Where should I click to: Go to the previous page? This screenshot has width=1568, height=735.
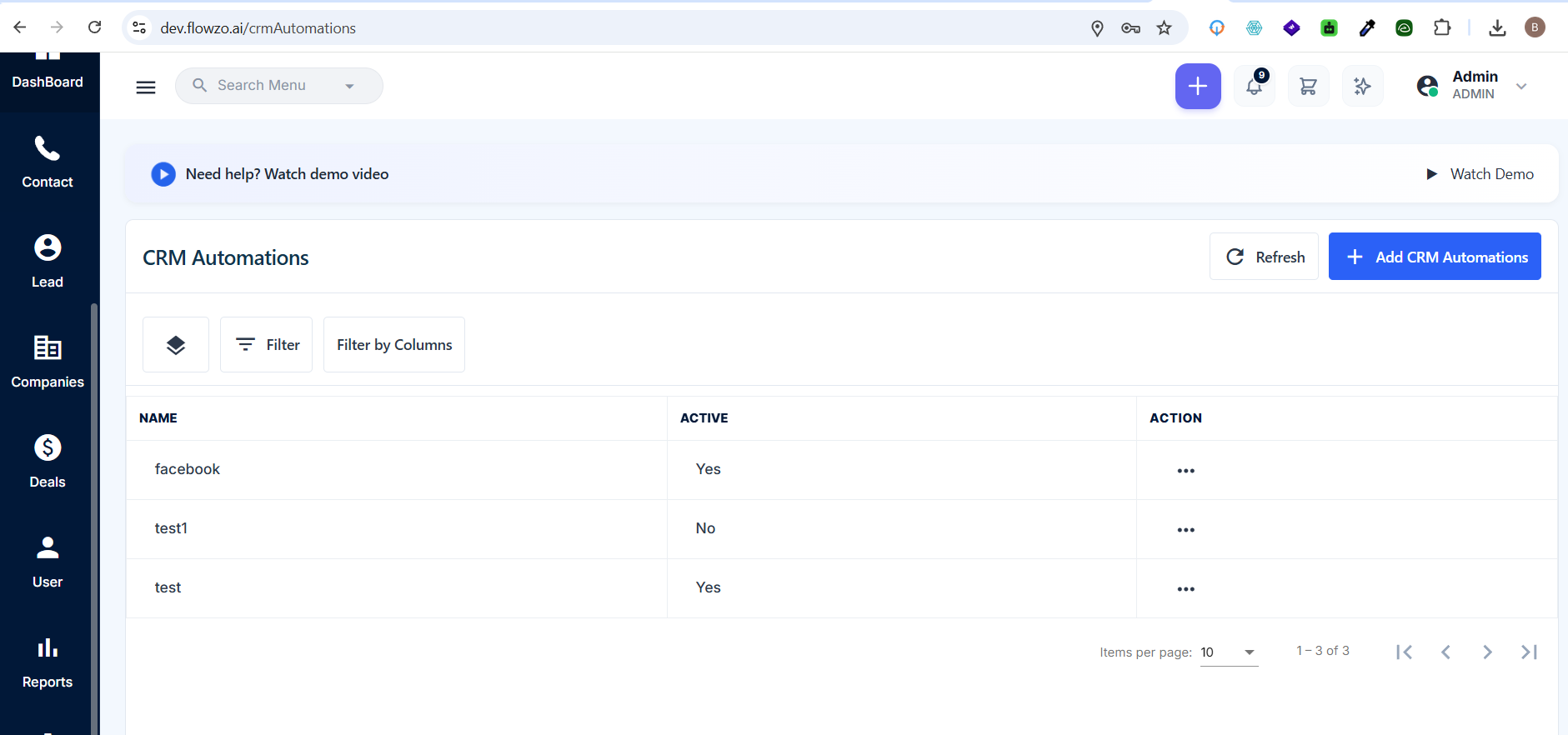click(x=1446, y=652)
